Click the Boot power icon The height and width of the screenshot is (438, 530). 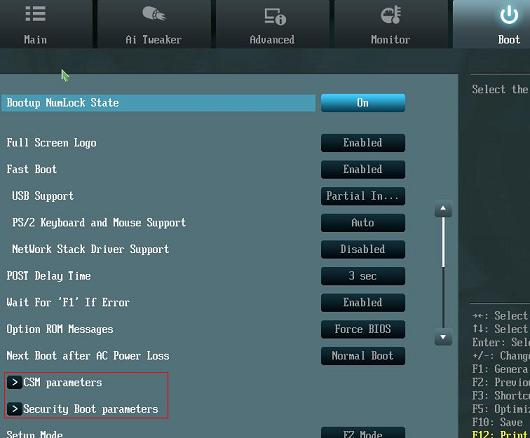pos(509,16)
